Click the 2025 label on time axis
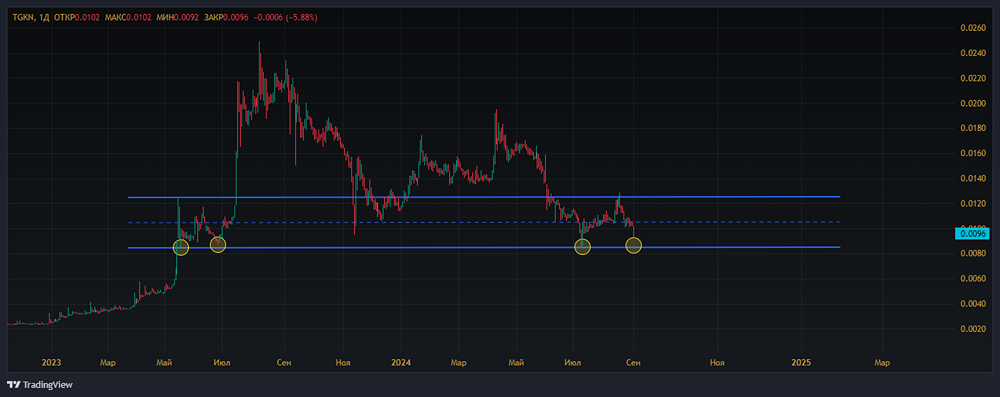This screenshot has width=1000, height=397. [x=800, y=363]
